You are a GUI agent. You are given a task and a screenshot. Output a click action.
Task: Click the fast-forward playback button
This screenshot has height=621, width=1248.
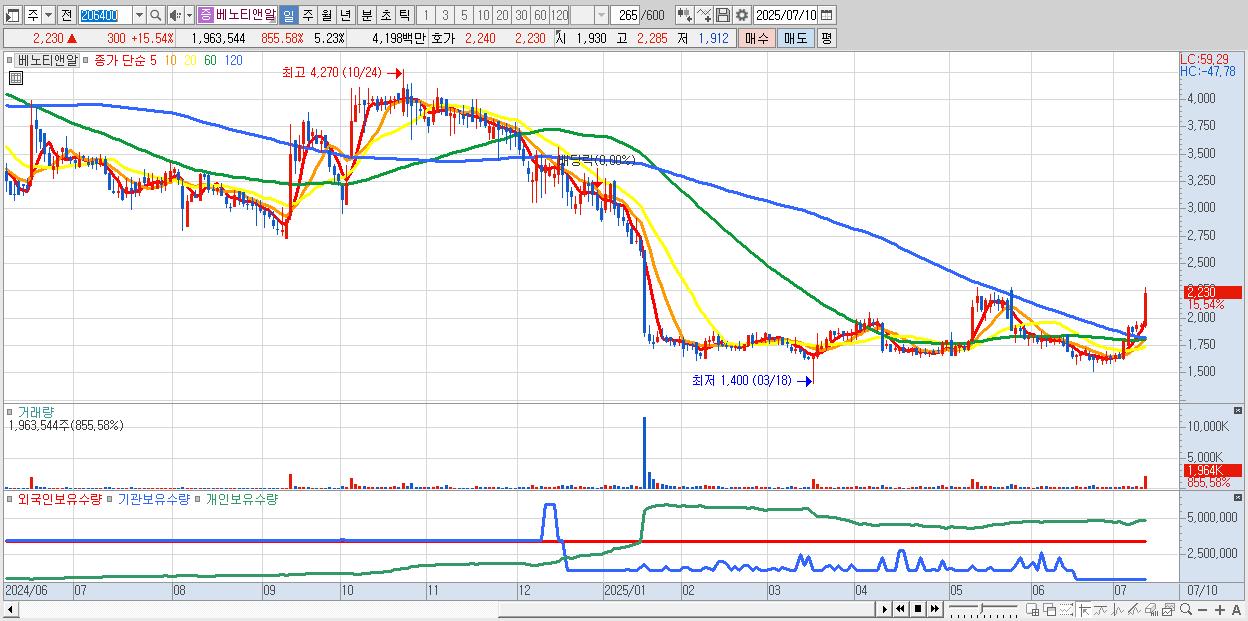pos(934,609)
